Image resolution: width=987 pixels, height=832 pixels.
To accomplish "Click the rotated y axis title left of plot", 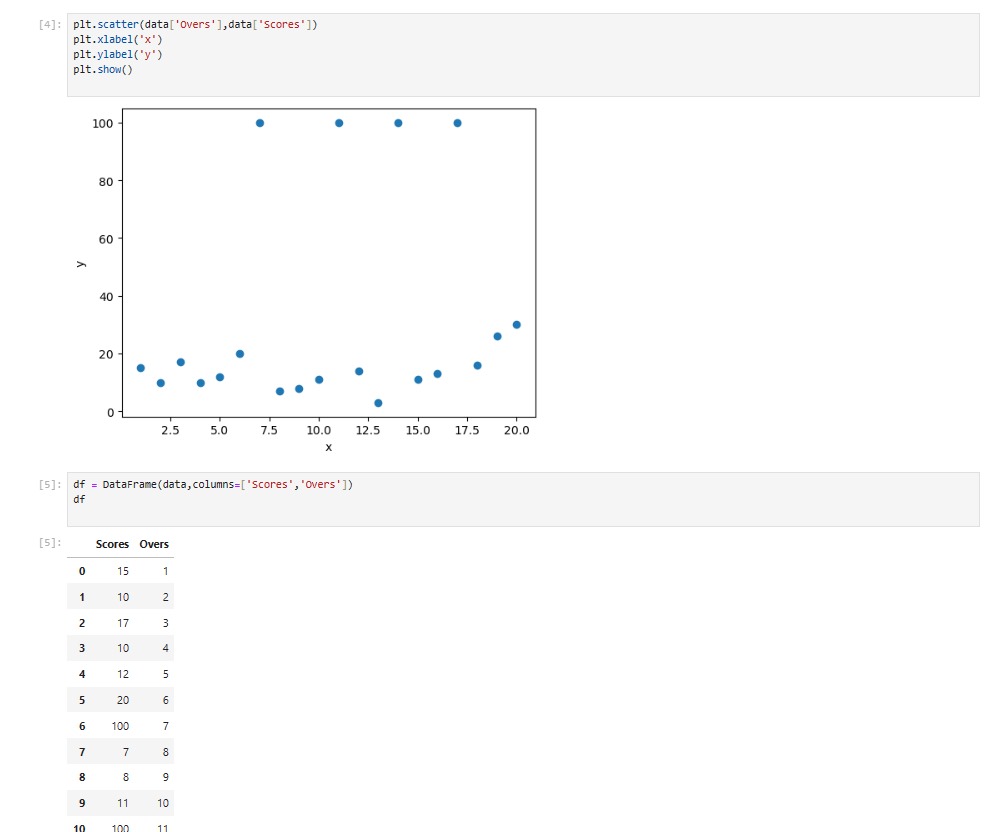I will (x=81, y=264).
